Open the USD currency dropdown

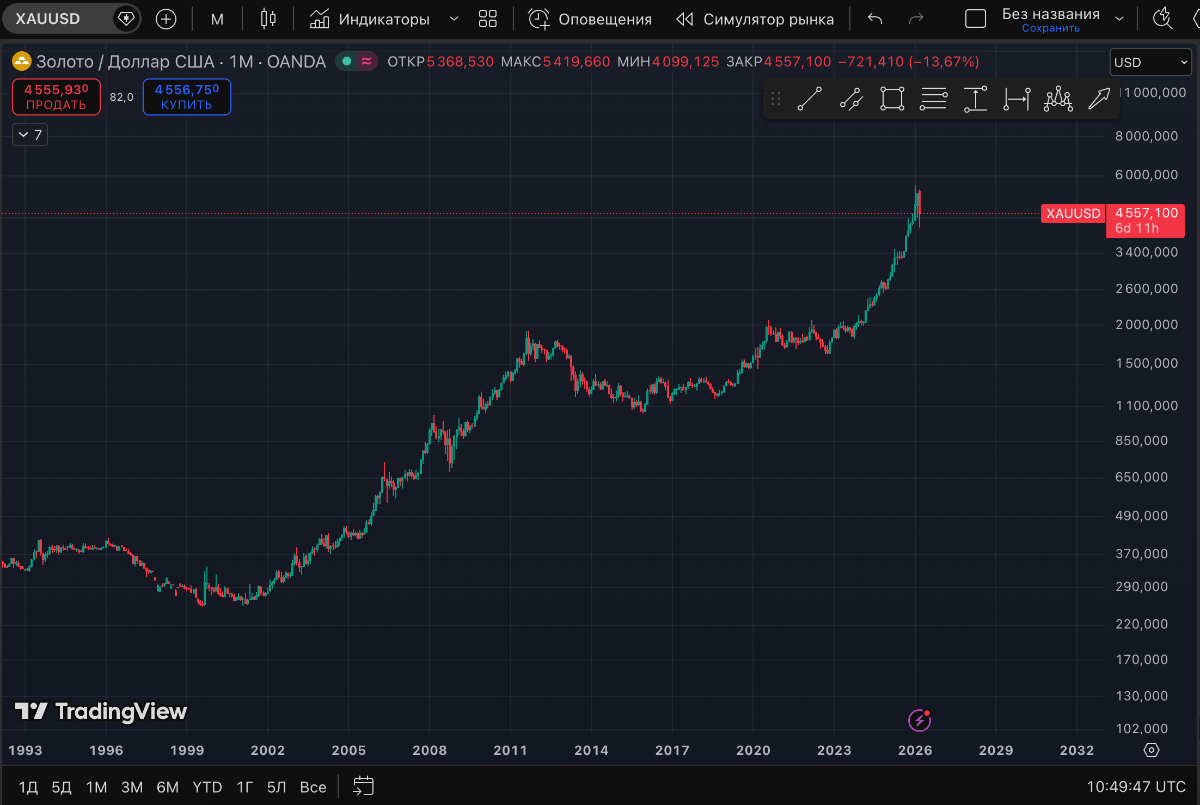[x=1149, y=61]
